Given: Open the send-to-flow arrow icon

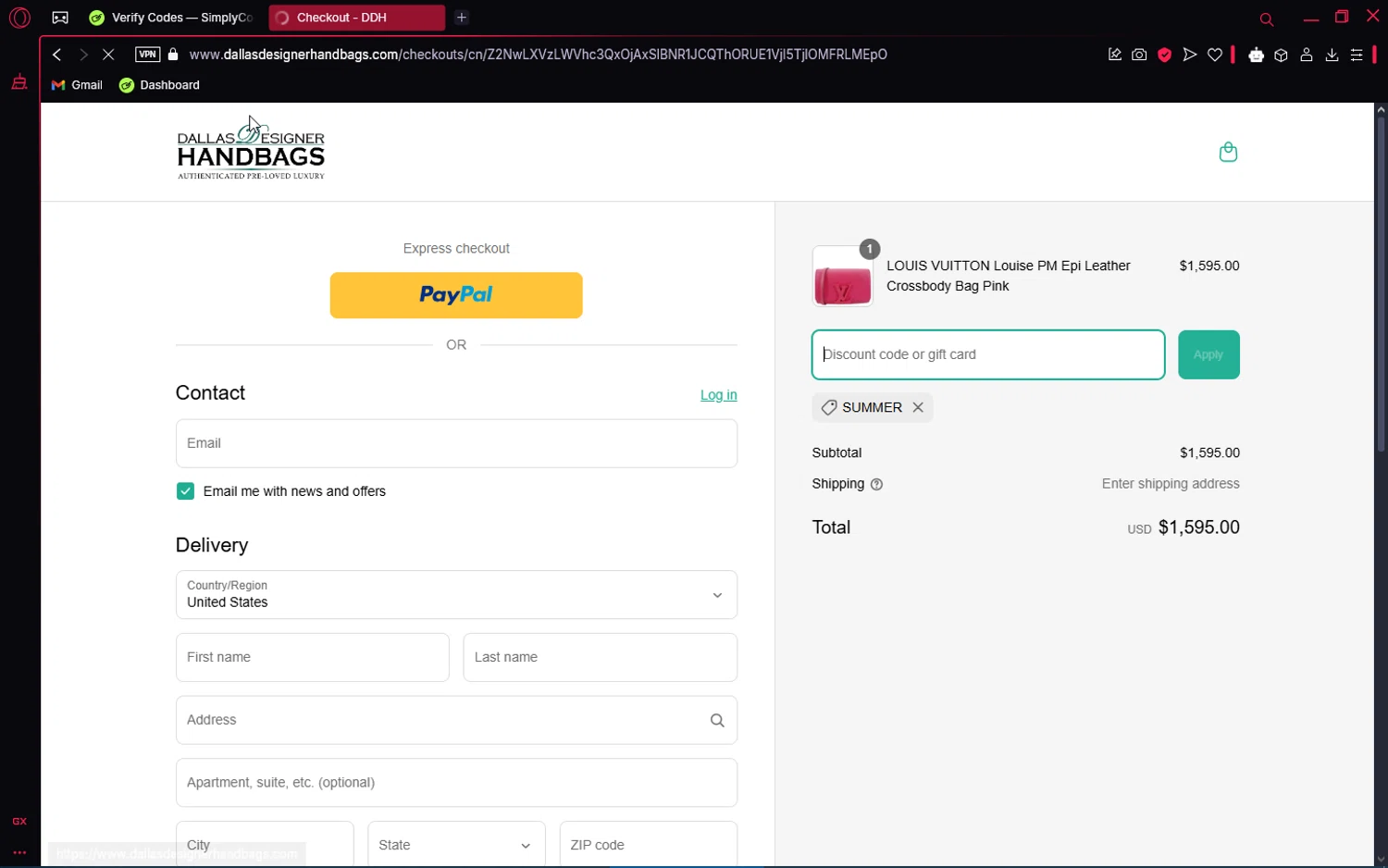Looking at the screenshot, I should (x=1190, y=55).
